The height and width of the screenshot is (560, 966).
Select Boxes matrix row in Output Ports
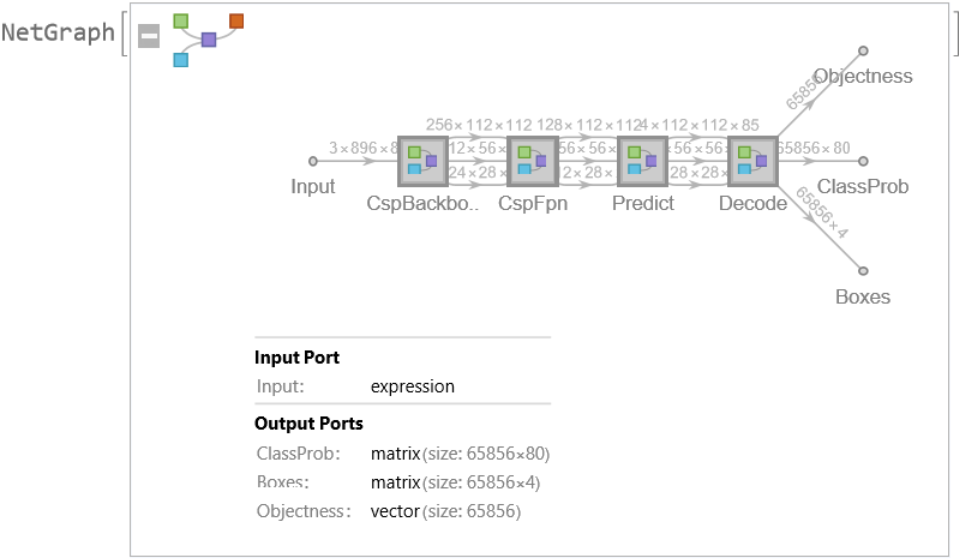[402, 483]
